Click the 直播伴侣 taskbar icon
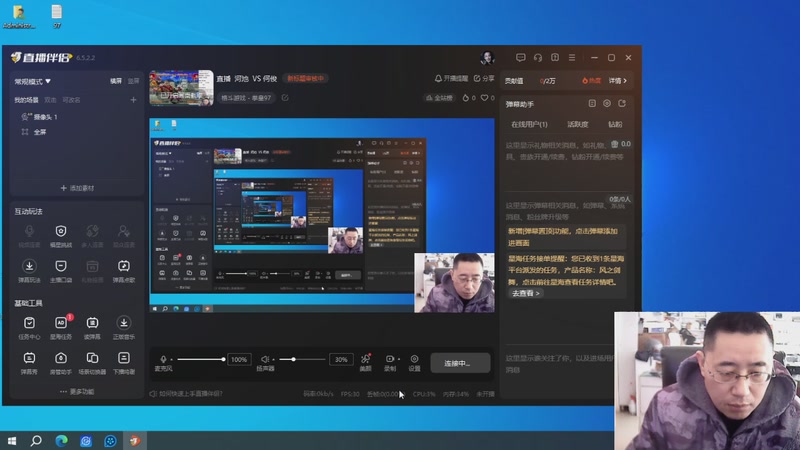800x450 pixels. [135, 440]
